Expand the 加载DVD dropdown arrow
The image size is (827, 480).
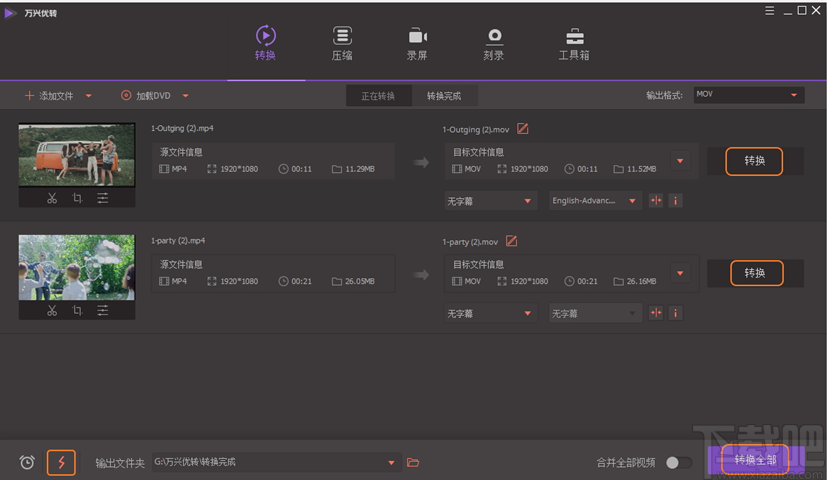[186, 96]
